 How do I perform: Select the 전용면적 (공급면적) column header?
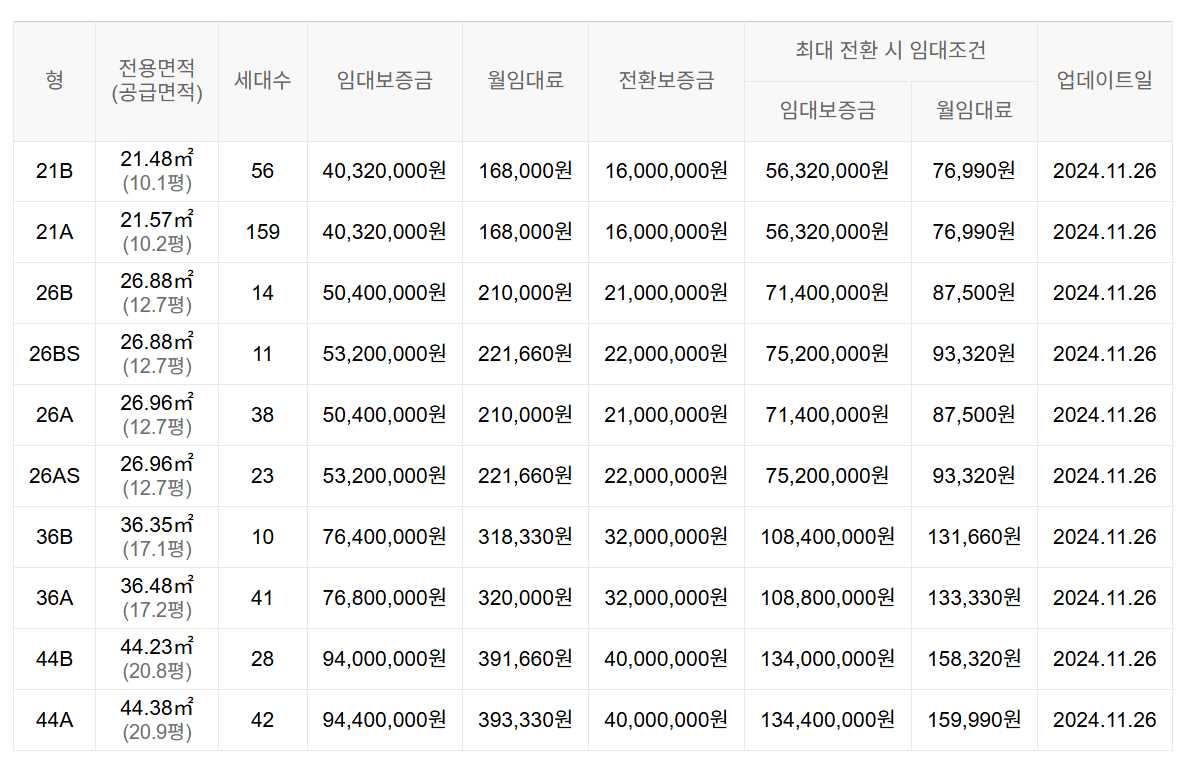(157, 80)
